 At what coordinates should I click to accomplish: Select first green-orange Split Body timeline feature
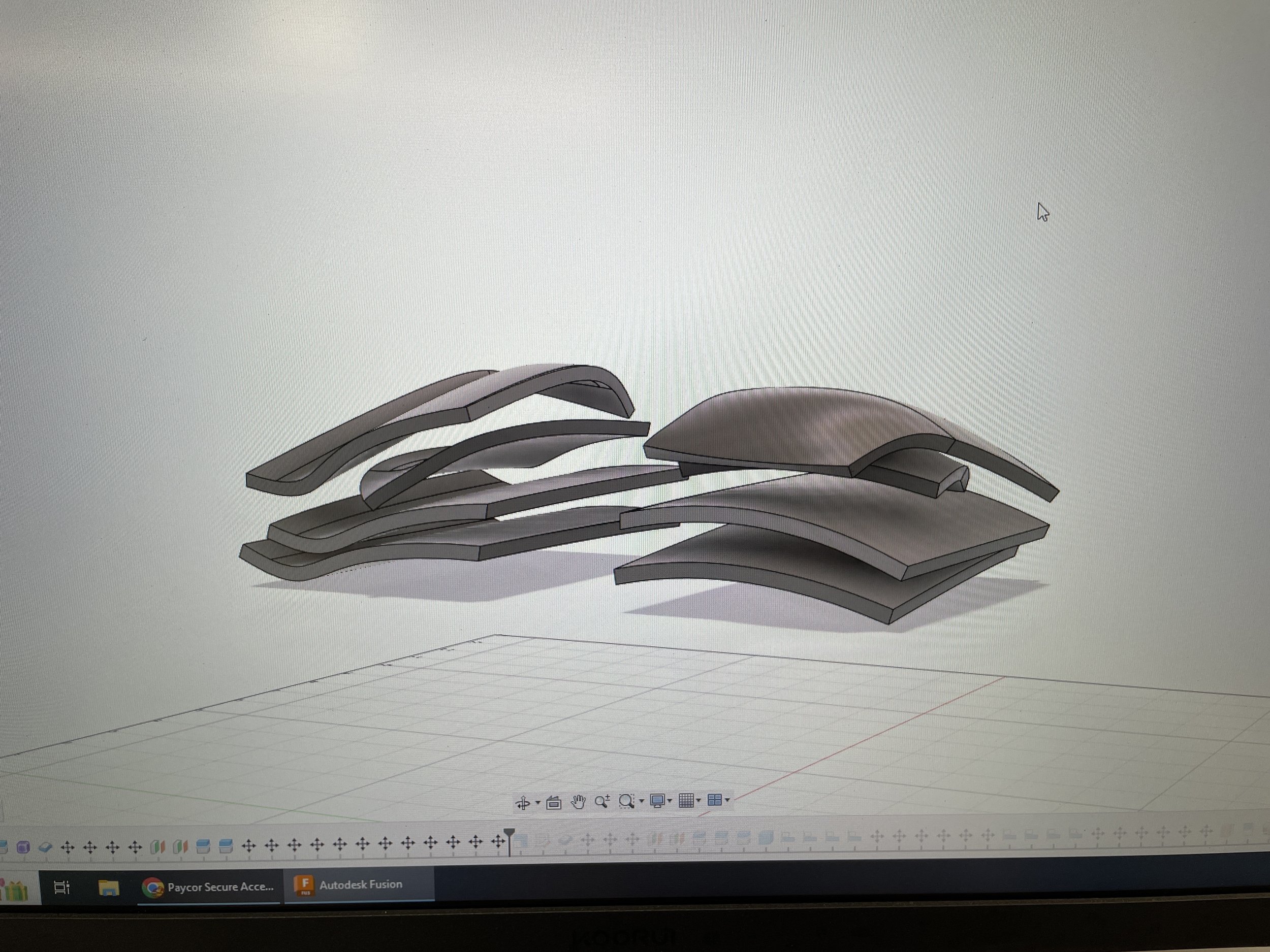coord(157,846)
